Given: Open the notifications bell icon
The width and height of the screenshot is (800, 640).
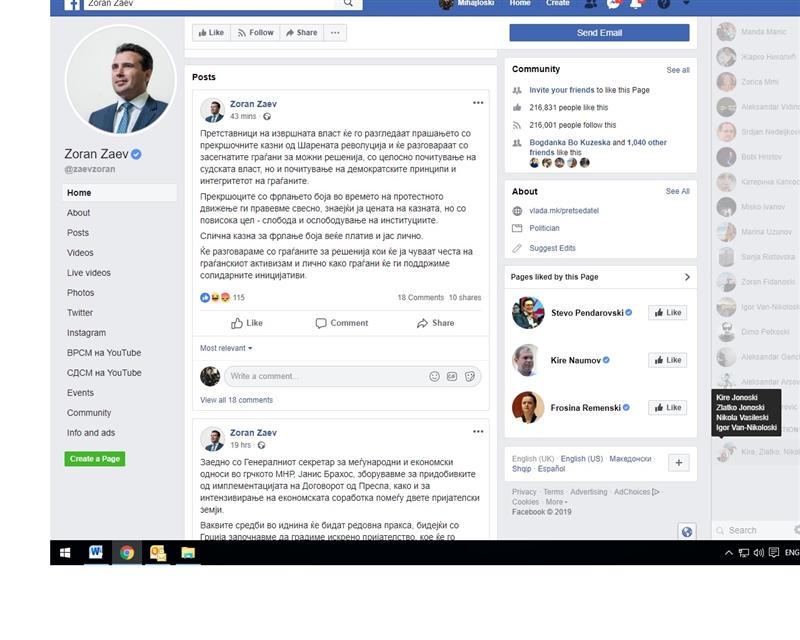Looking at the screenshot, I should click(636, 4).
